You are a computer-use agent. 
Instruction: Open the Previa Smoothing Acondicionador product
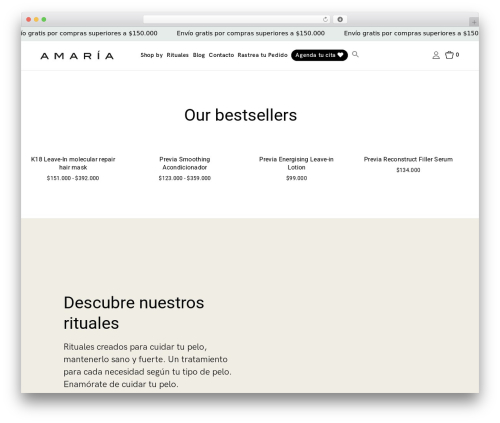click(185, 163)
